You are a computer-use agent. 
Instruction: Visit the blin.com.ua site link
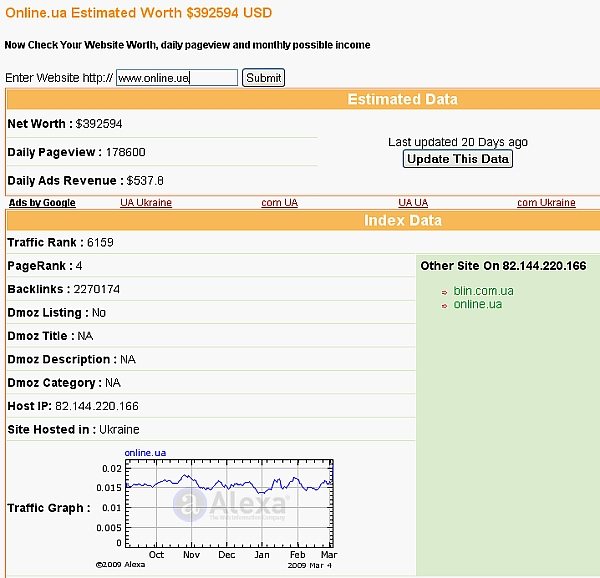(x=483, y=291)
